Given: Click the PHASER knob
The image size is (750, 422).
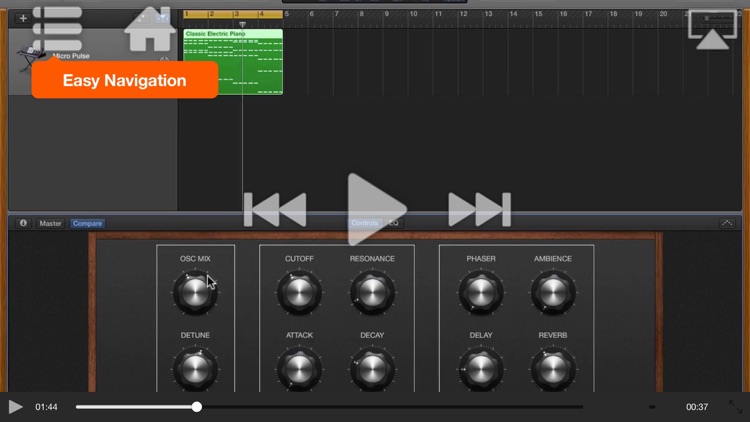Looking at the screenshot, I should (481, 292).
